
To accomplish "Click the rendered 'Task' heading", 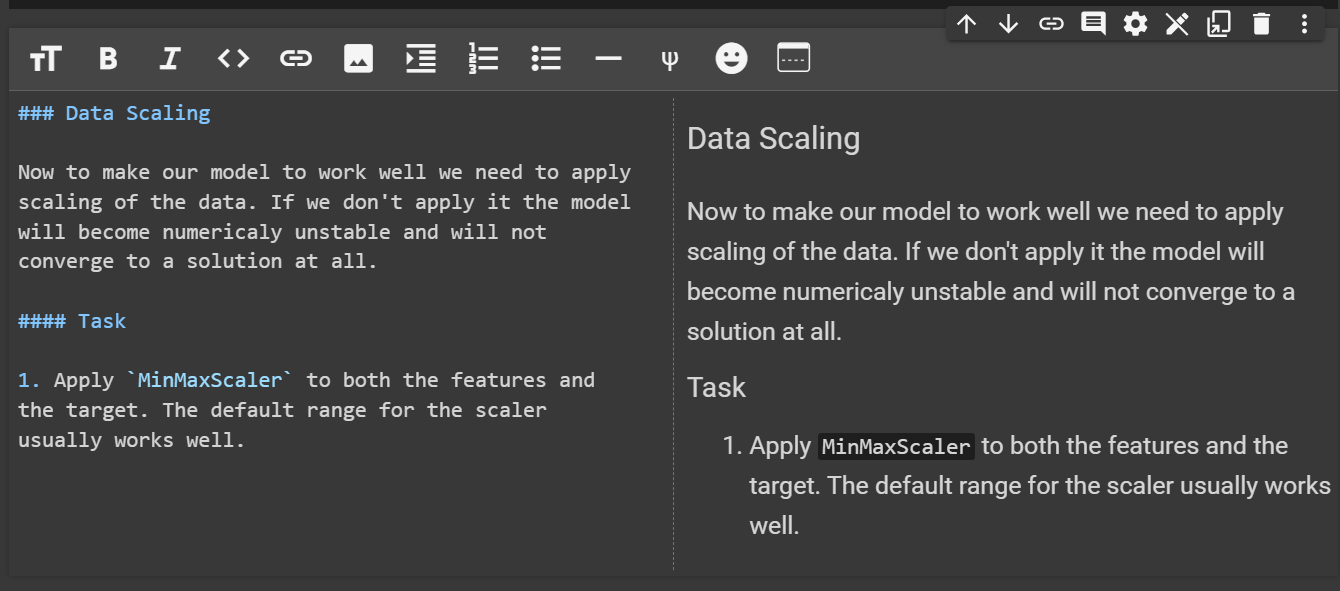I will point(716,387).
